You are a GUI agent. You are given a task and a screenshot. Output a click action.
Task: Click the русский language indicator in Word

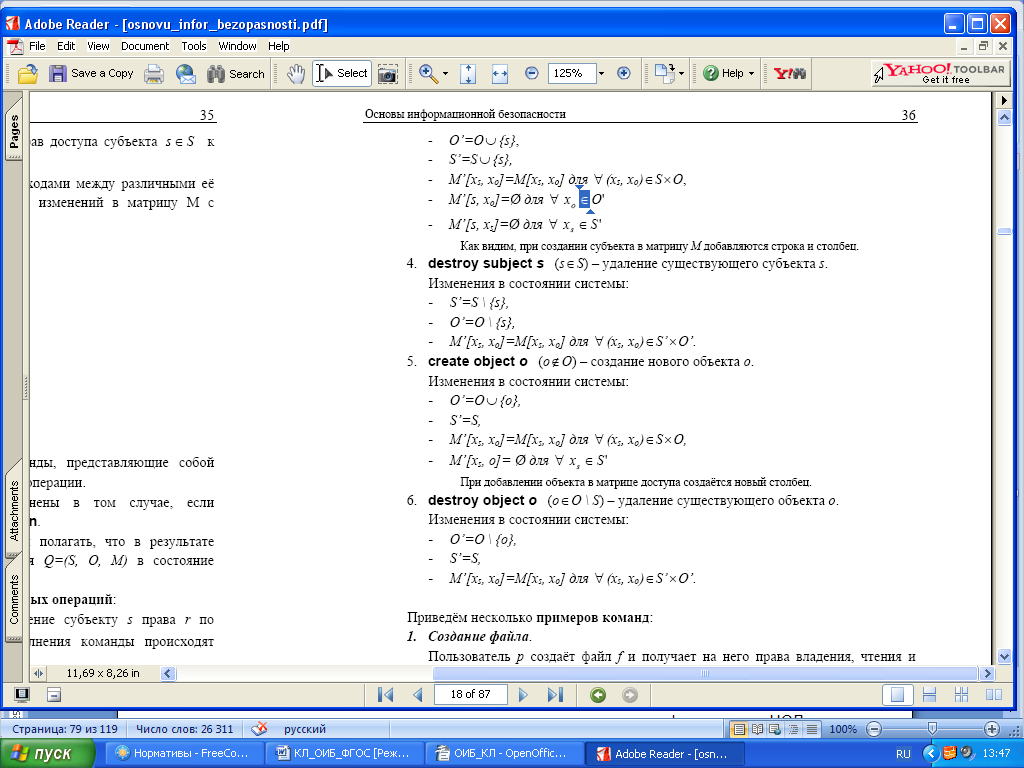304,729
